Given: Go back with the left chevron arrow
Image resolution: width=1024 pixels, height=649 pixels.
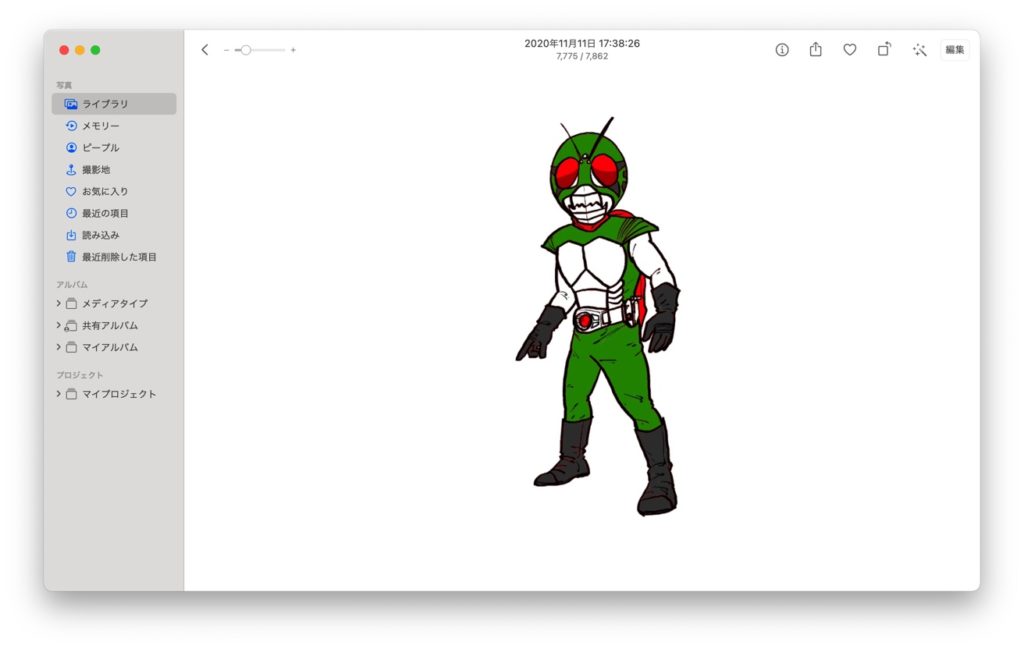Looking at the screenshot, I should click(x=205, y=50).
